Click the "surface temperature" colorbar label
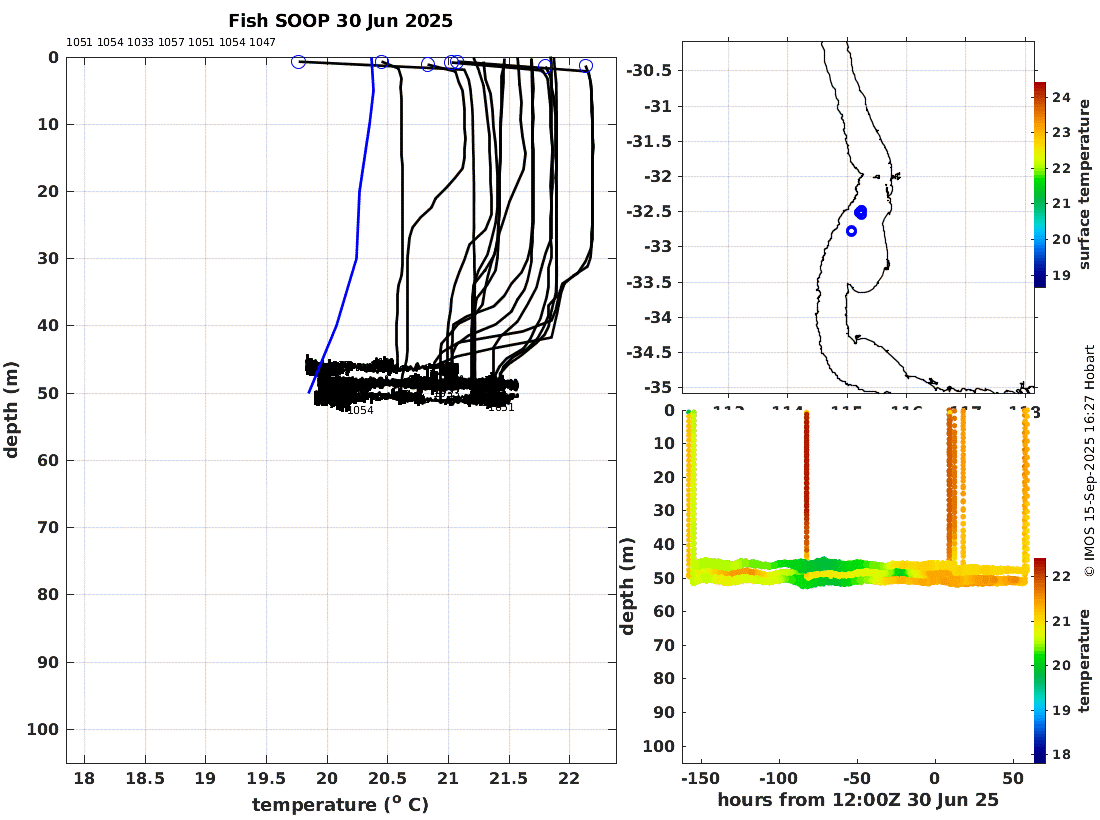 pyautogui.click(x=1085, y=184)
